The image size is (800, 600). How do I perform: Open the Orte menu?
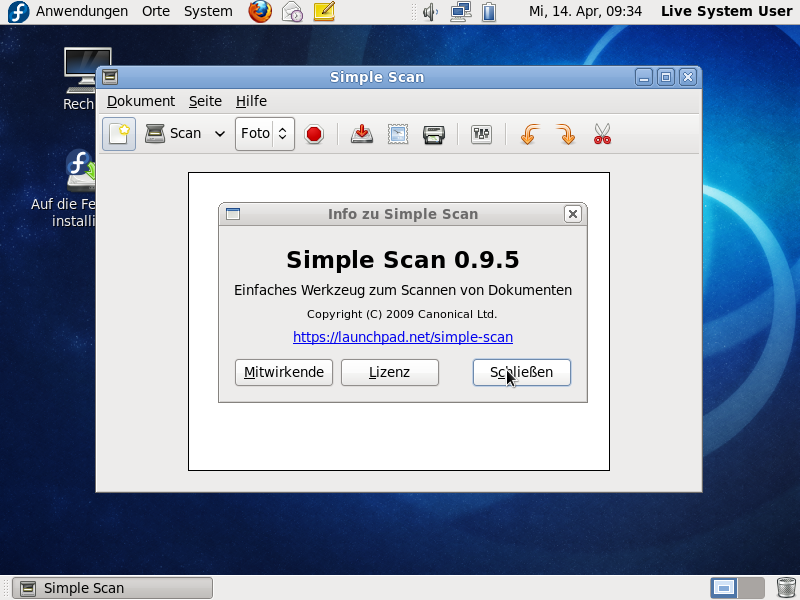coord(156,11)
